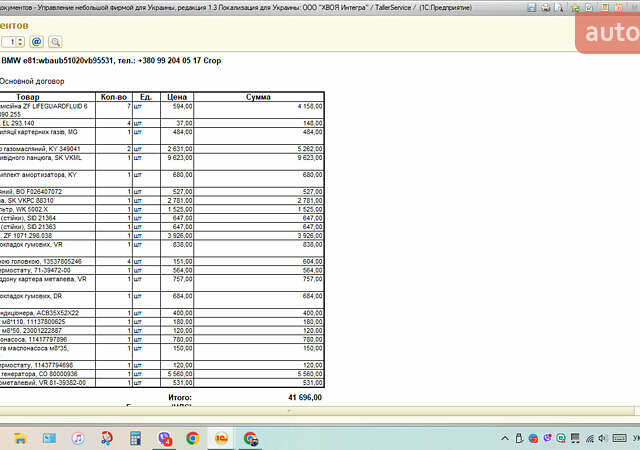Open File Explorer from the taskbar
Image resolution: width=640 pixels, height=450 pixels.
pyautogui.click(x=19, y=438)
